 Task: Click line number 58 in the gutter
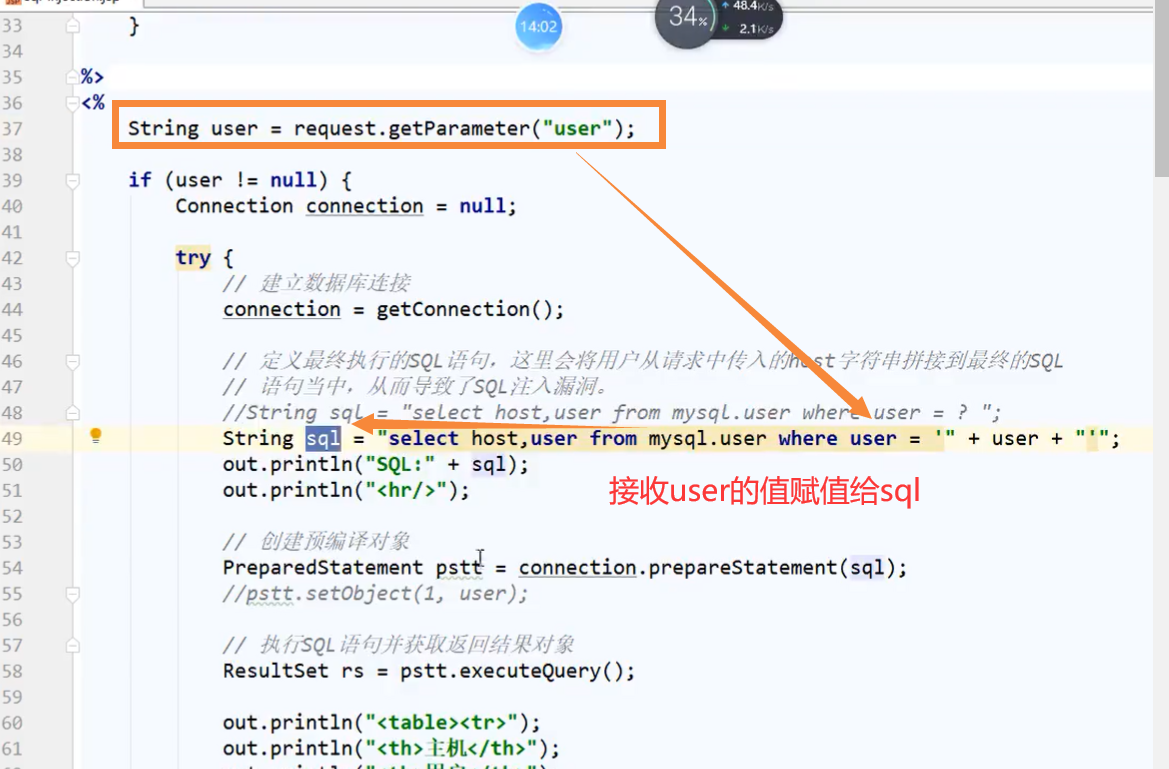(12, 671)
